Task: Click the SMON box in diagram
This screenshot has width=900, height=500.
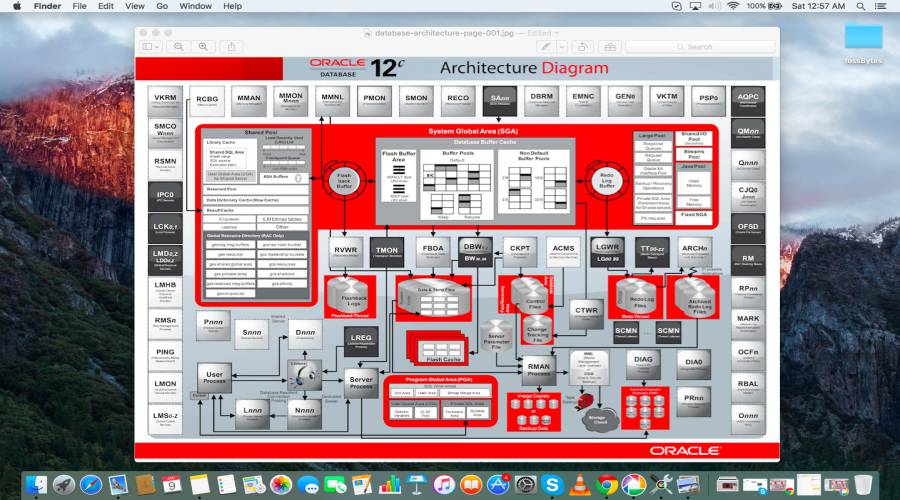Action: pos(416,101)
